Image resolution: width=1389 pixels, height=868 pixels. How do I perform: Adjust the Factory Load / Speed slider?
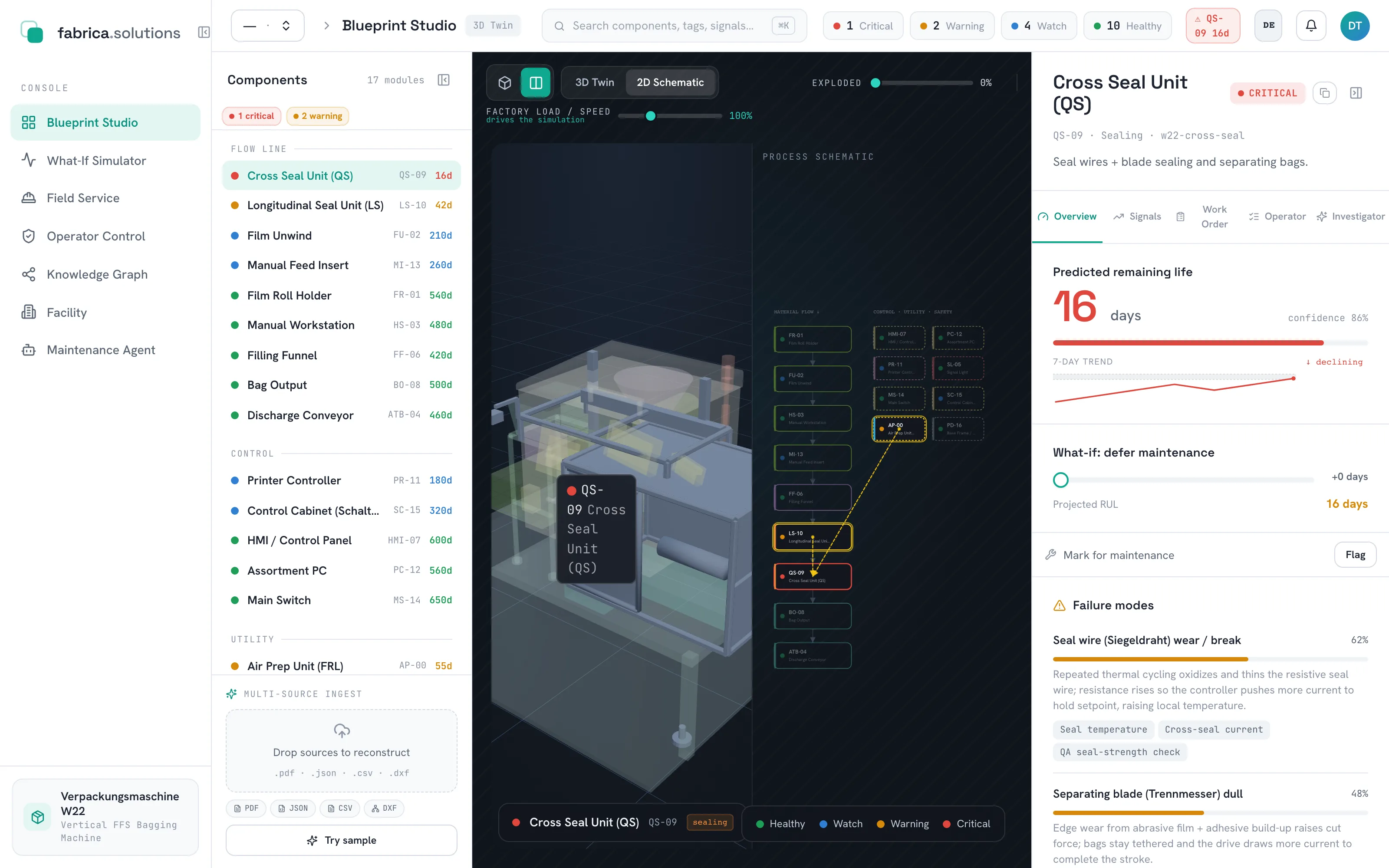tap(650, 116)
